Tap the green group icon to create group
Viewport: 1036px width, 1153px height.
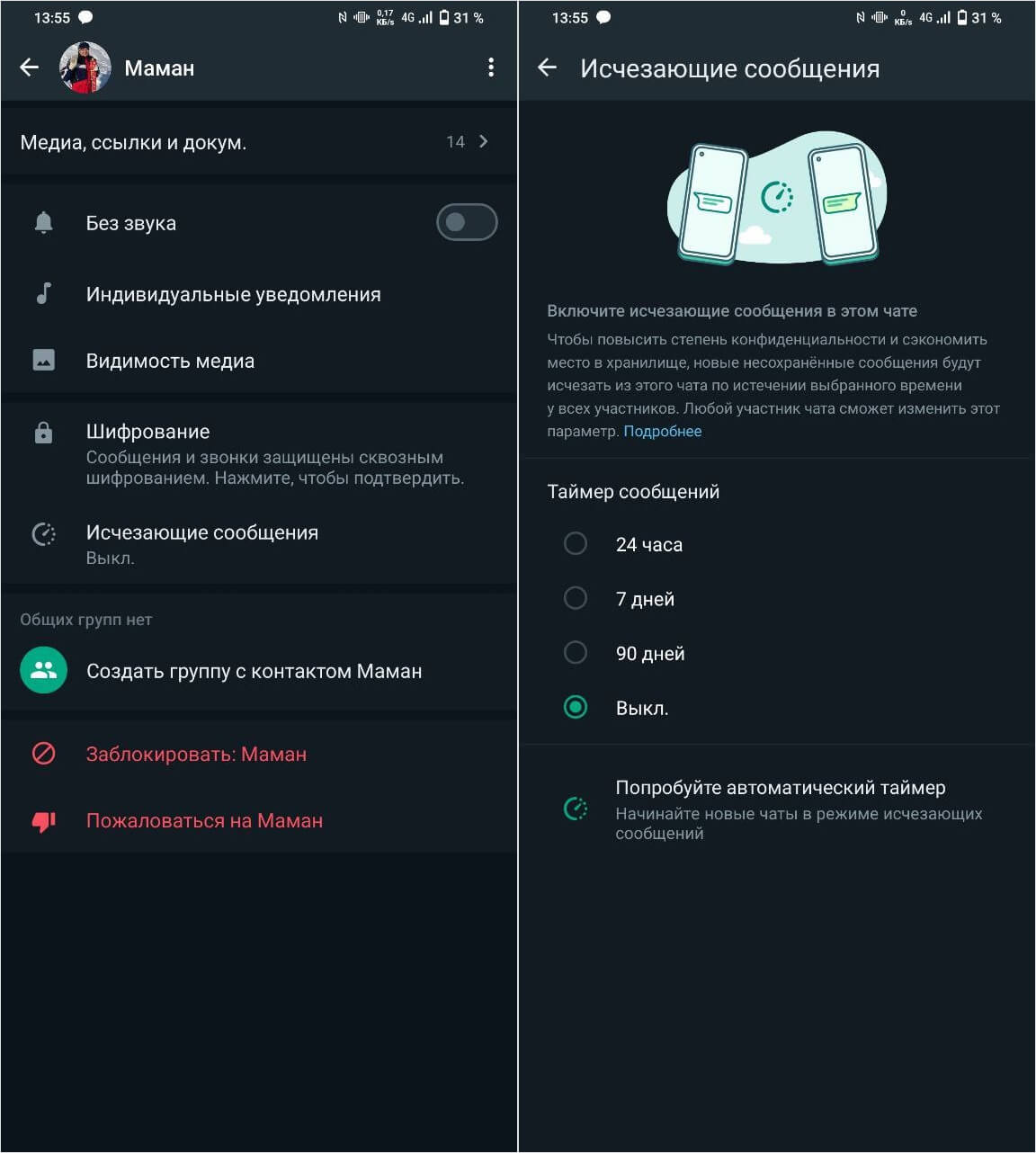tap(43, 671)
